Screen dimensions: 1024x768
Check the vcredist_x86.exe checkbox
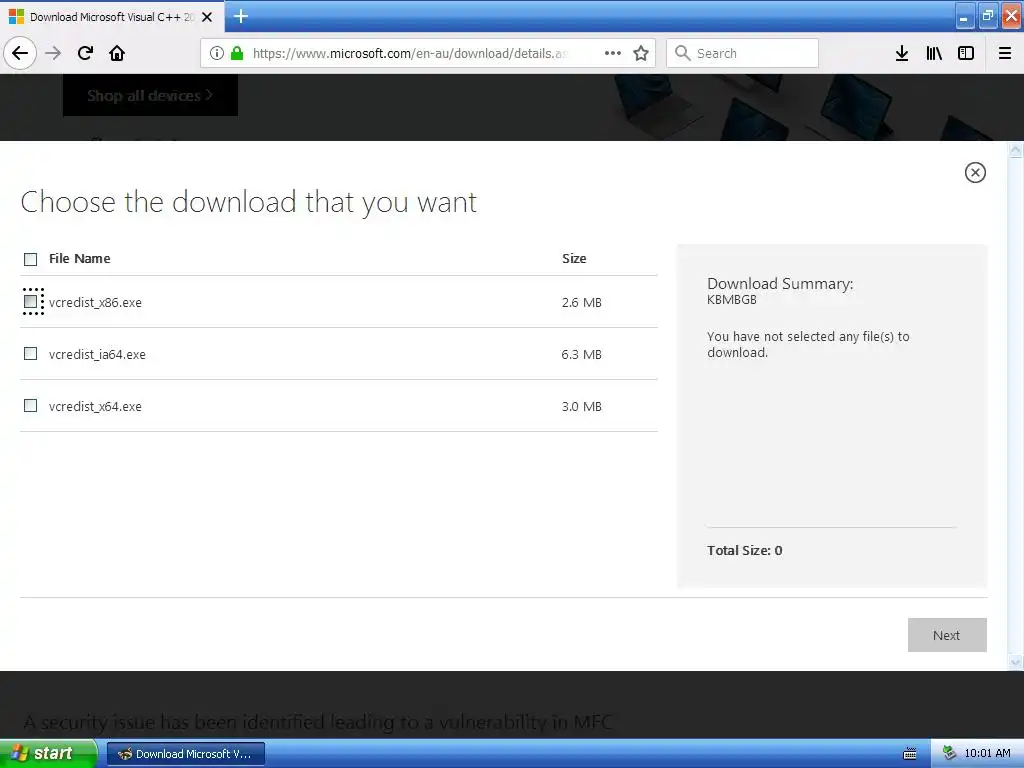(x=31, y=302)
